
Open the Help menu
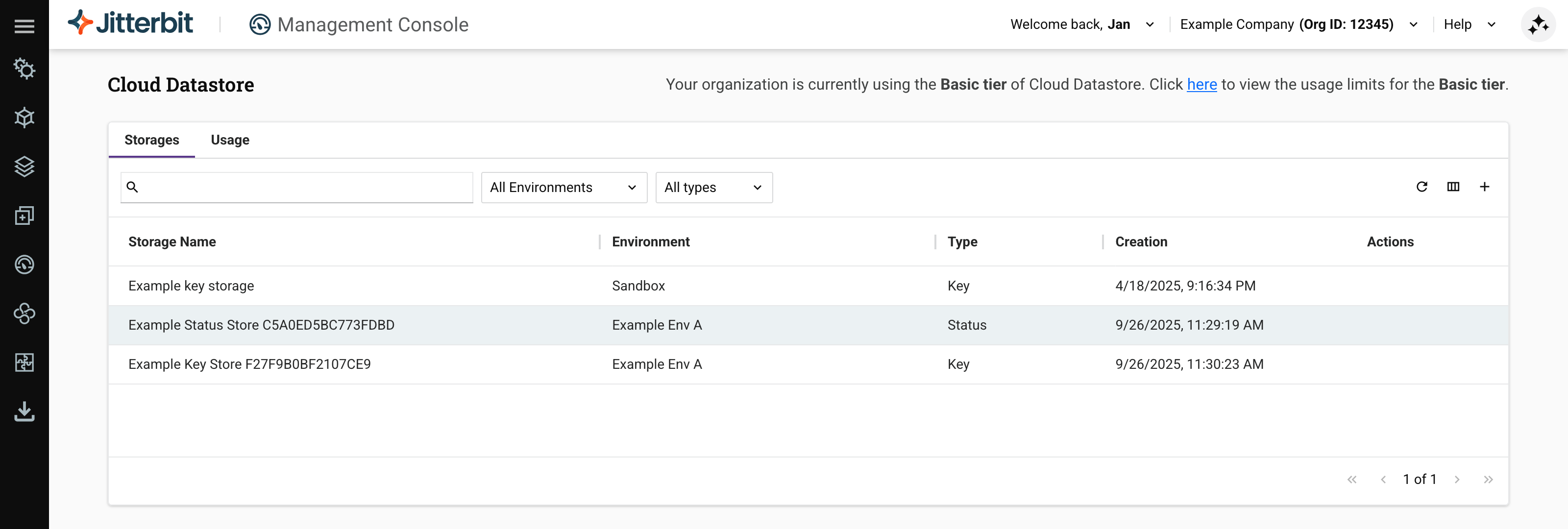1470,24
